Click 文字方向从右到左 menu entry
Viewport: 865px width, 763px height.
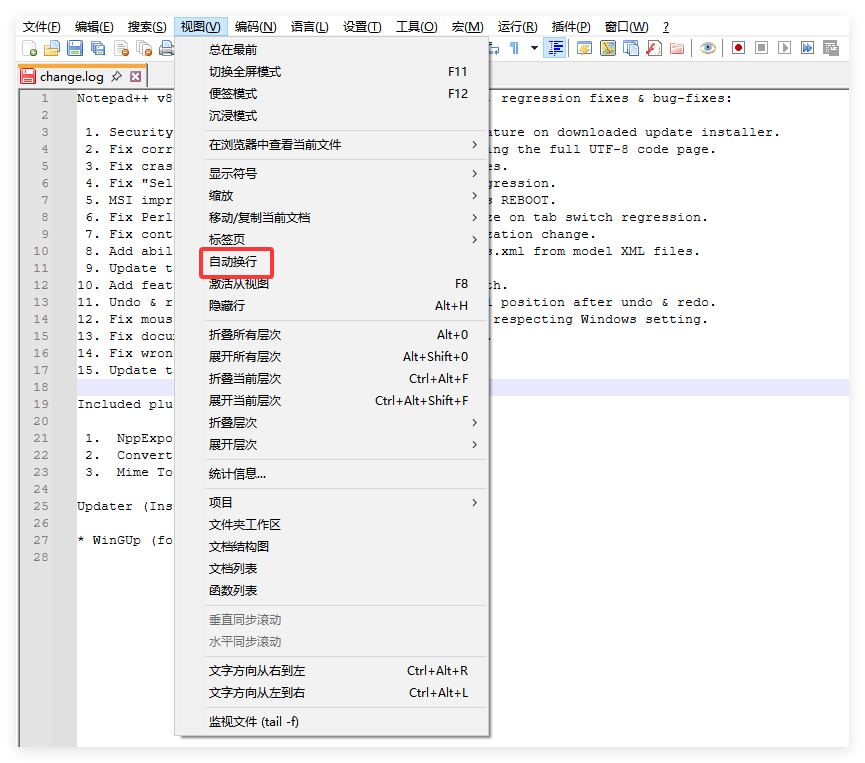click(x=332, y=671)
